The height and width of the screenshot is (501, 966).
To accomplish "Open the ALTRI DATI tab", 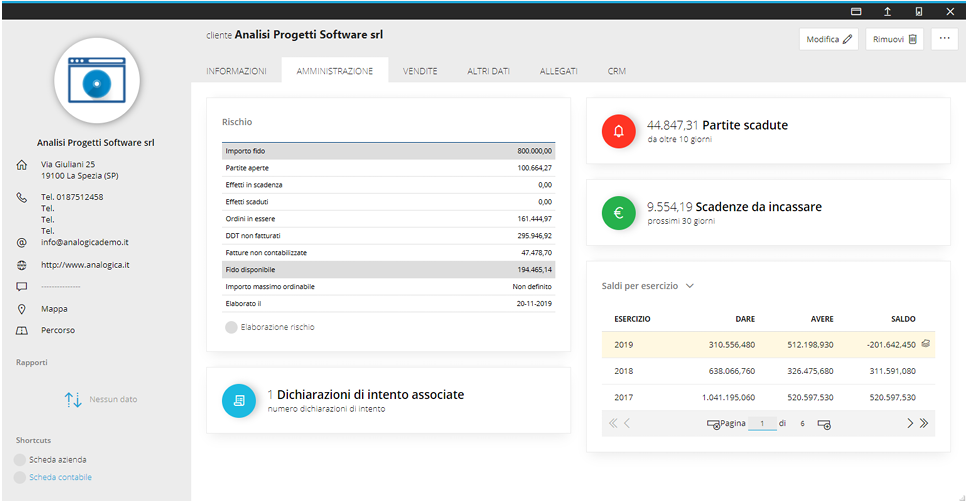I will [489, 71].
